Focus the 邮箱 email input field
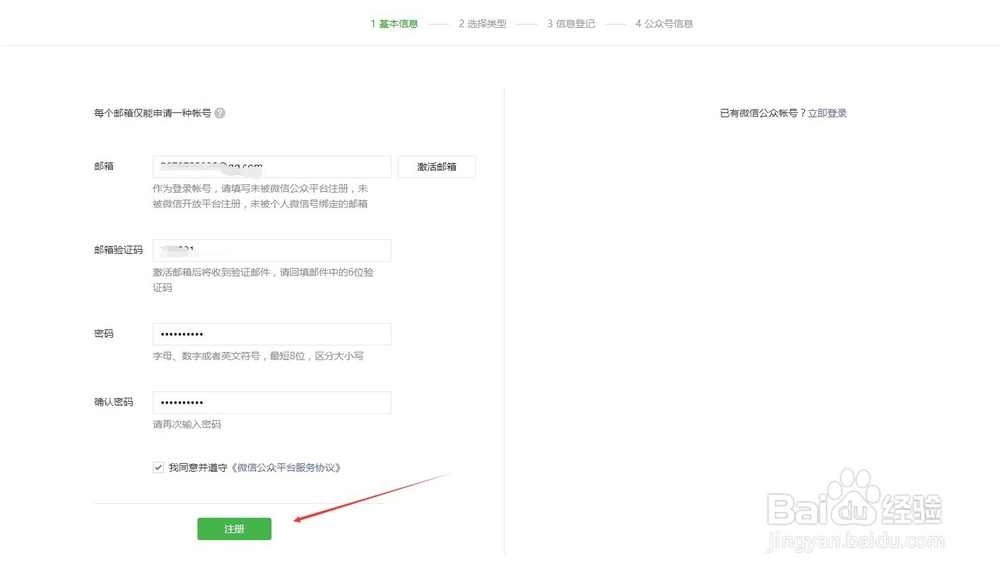This screenshot has width=1000, height=575. coord(272,166)
